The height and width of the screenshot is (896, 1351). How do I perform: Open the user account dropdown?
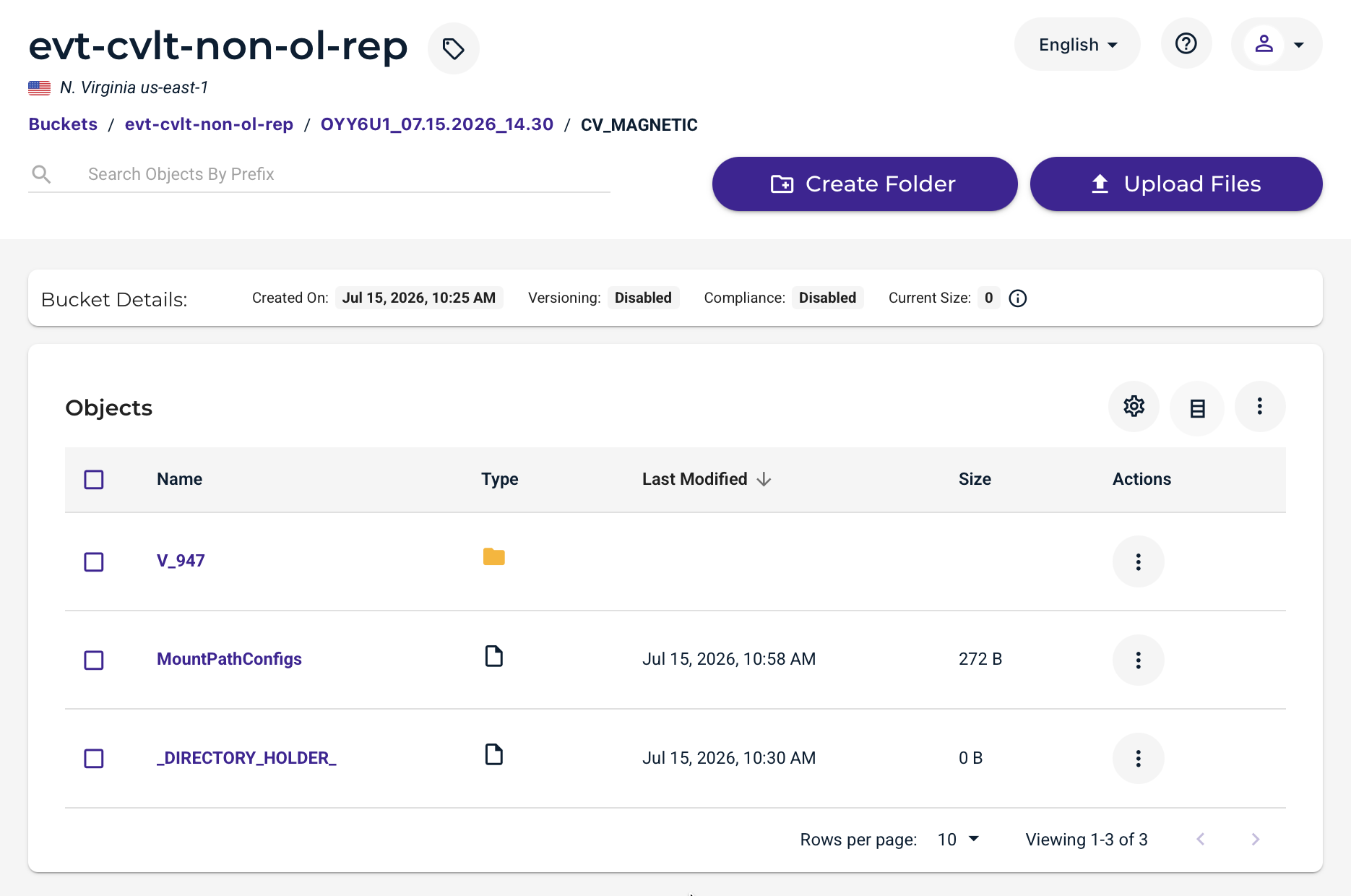click(x=1277, y=45)
